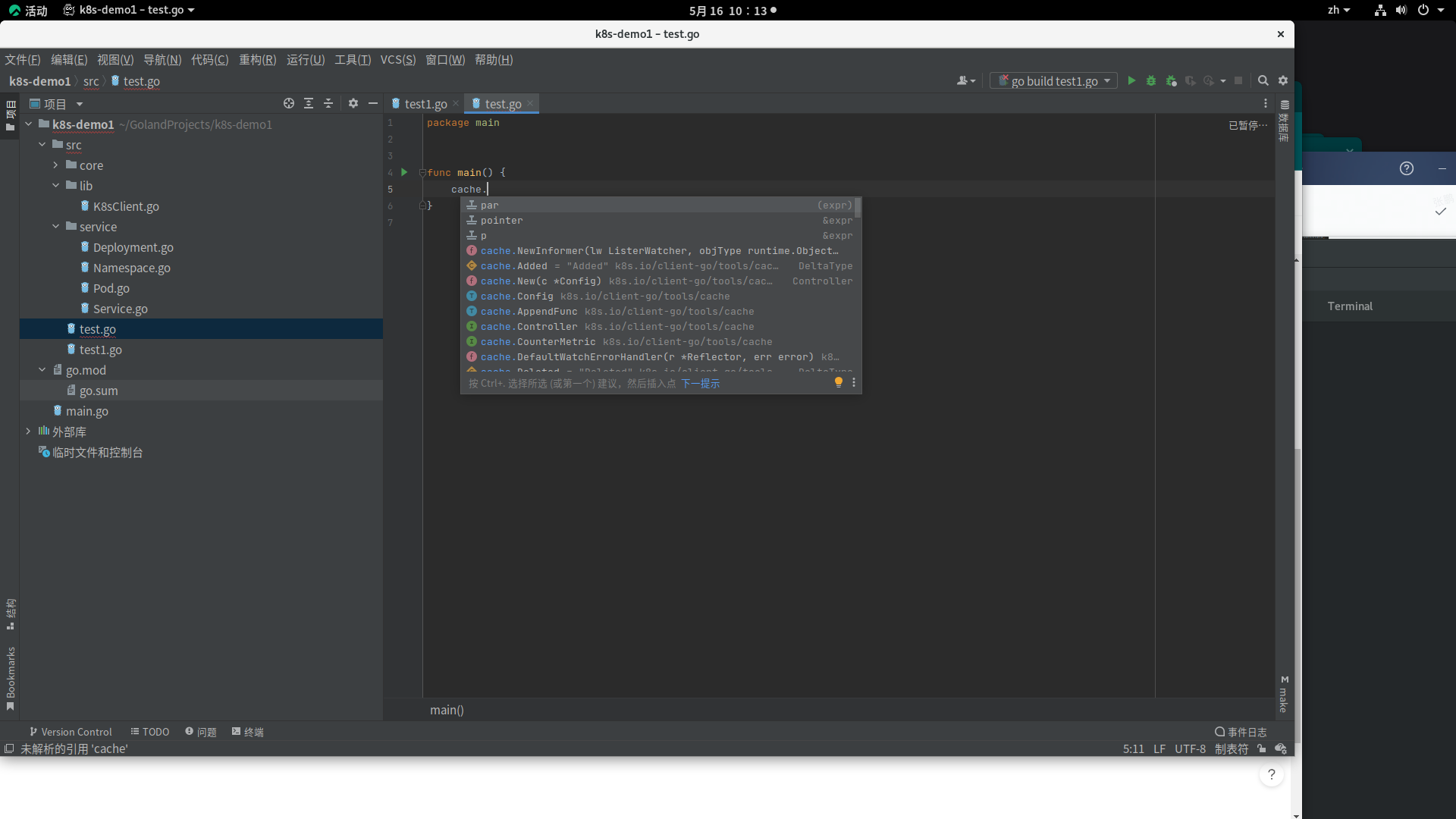Toggle read-only lock icon in status bar
The image size is (1456, 819).
(x=1262, y=748)
